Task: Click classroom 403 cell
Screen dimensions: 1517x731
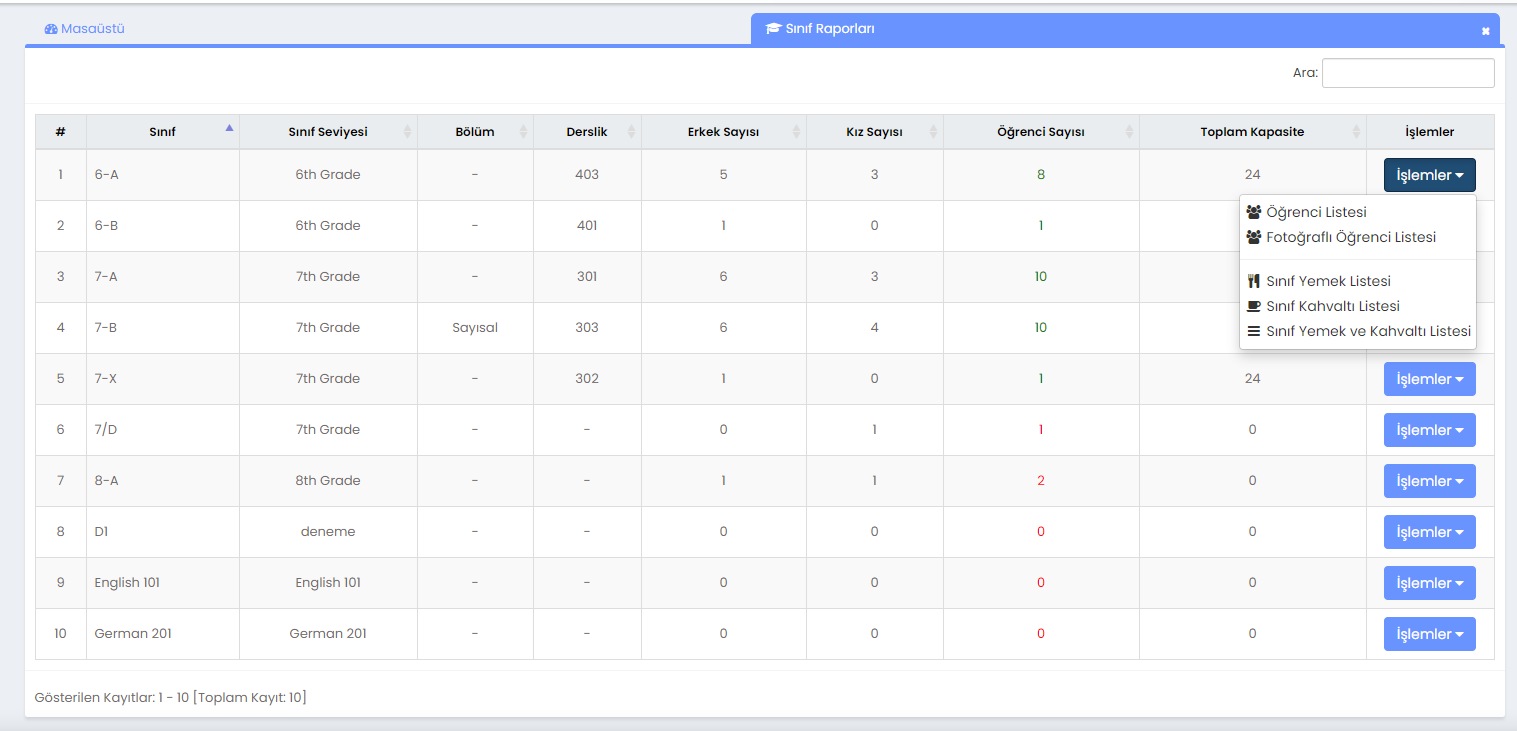Action: pyautogui.click(x=587, y=175)
